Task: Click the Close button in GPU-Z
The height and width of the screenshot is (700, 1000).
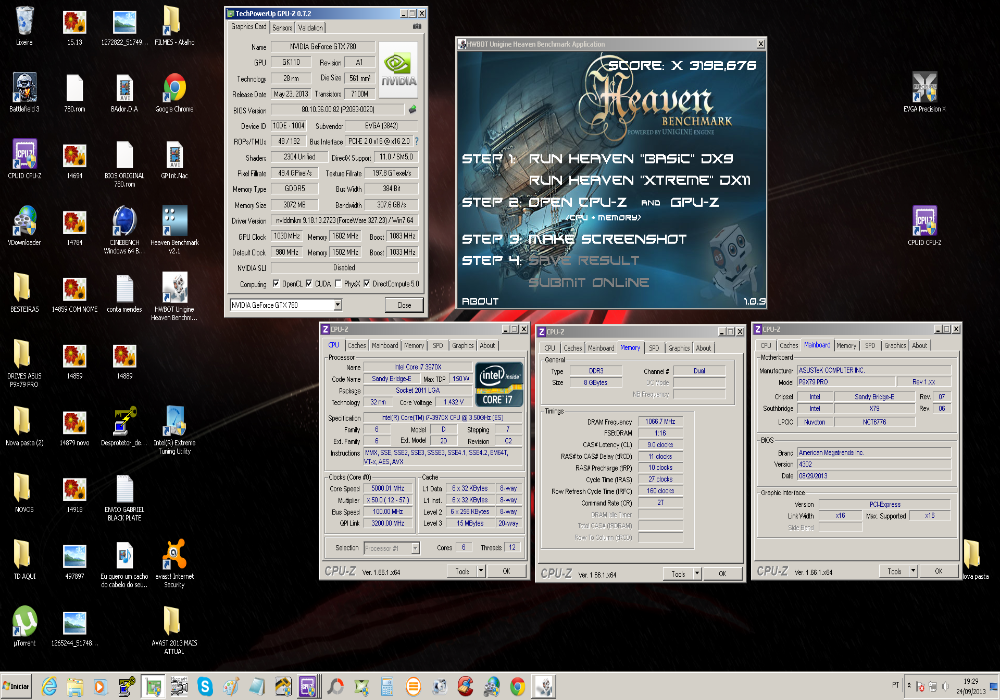Action: [404, 305]
